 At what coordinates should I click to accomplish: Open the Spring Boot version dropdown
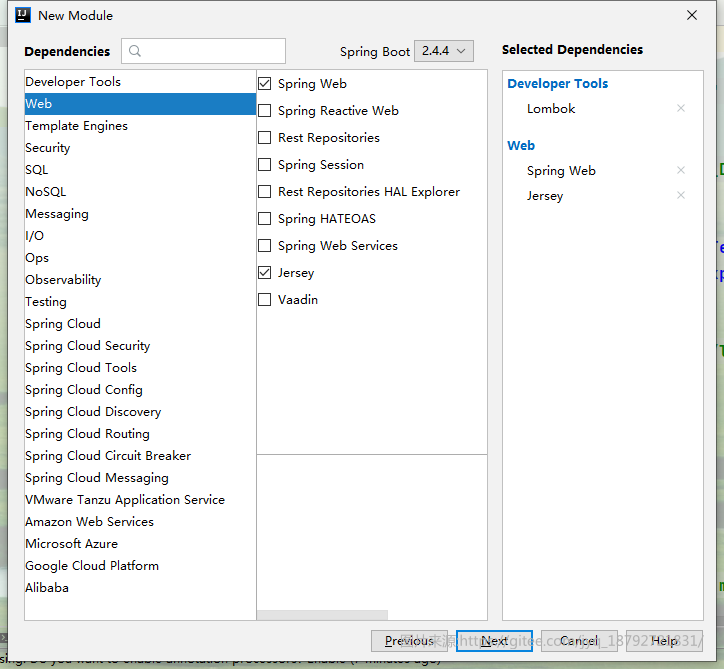tap(444, 51)
